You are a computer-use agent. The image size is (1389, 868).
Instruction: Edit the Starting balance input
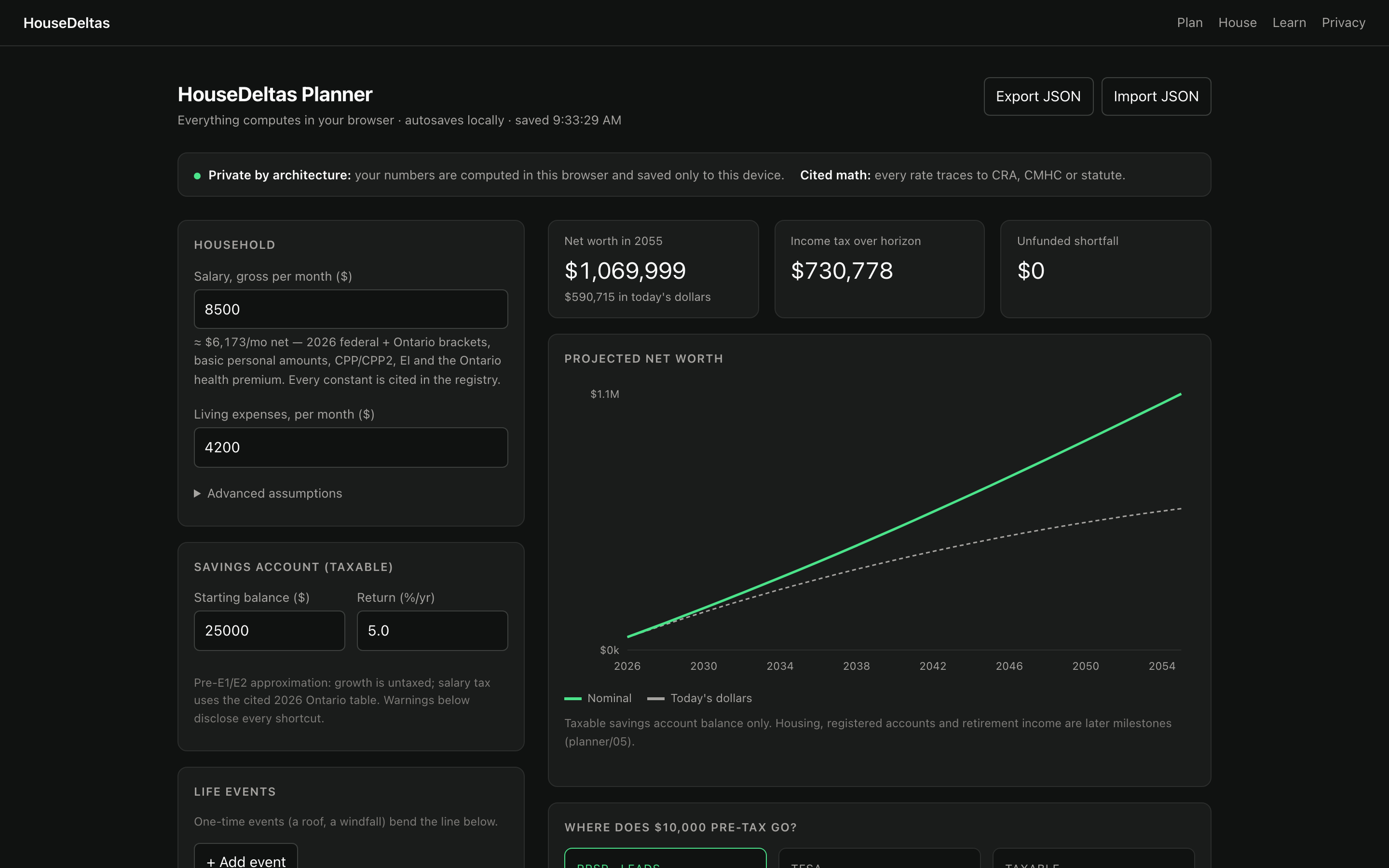tap(269, 630)
